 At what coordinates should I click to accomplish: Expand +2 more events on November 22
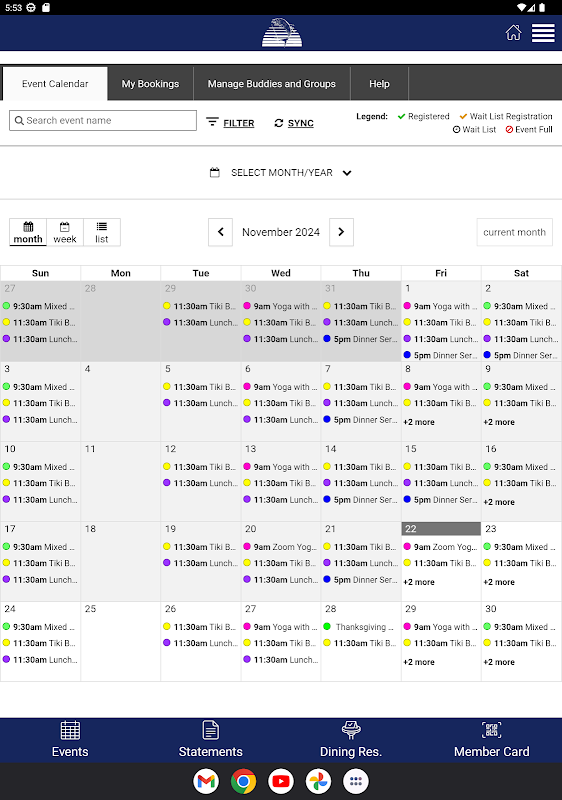(x=419, y=582)
